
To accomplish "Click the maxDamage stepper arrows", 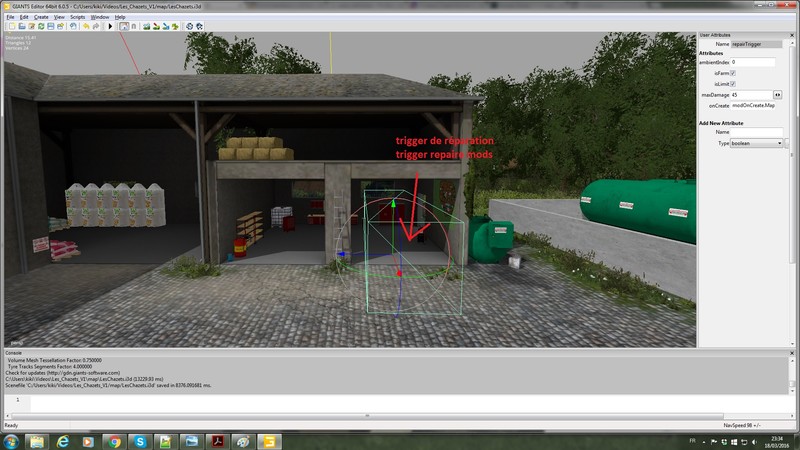I will tap(777, 95).
